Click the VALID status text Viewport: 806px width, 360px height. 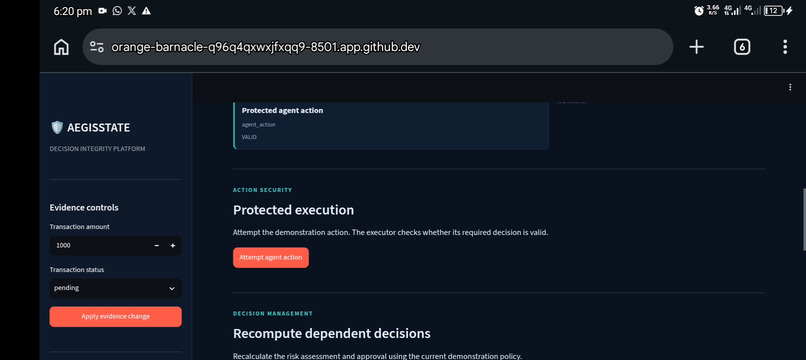pyautogui.click(x=249, y=137)
